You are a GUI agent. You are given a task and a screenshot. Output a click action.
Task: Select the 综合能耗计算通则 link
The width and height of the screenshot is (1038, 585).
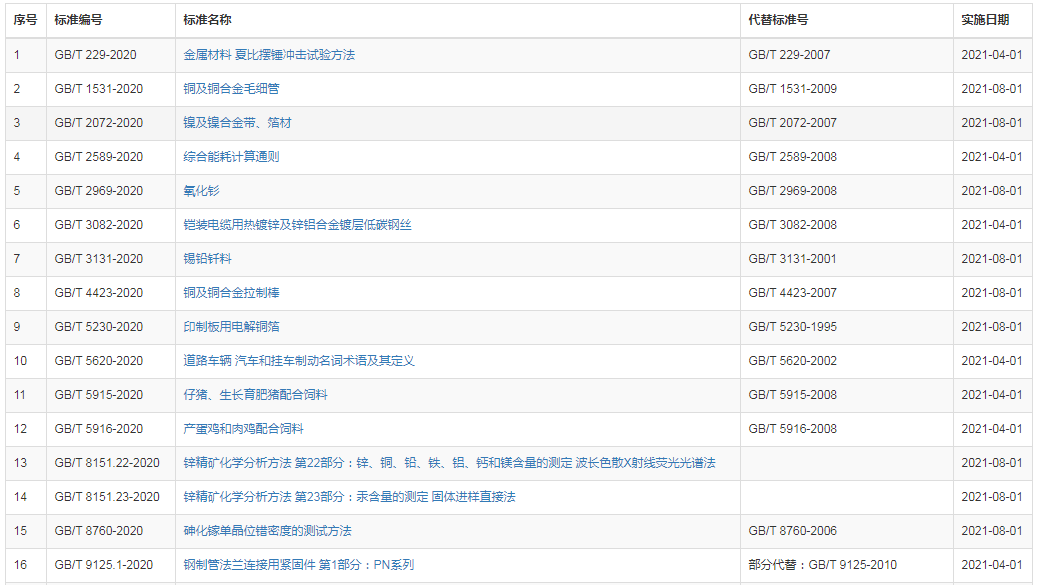(231, 157)
